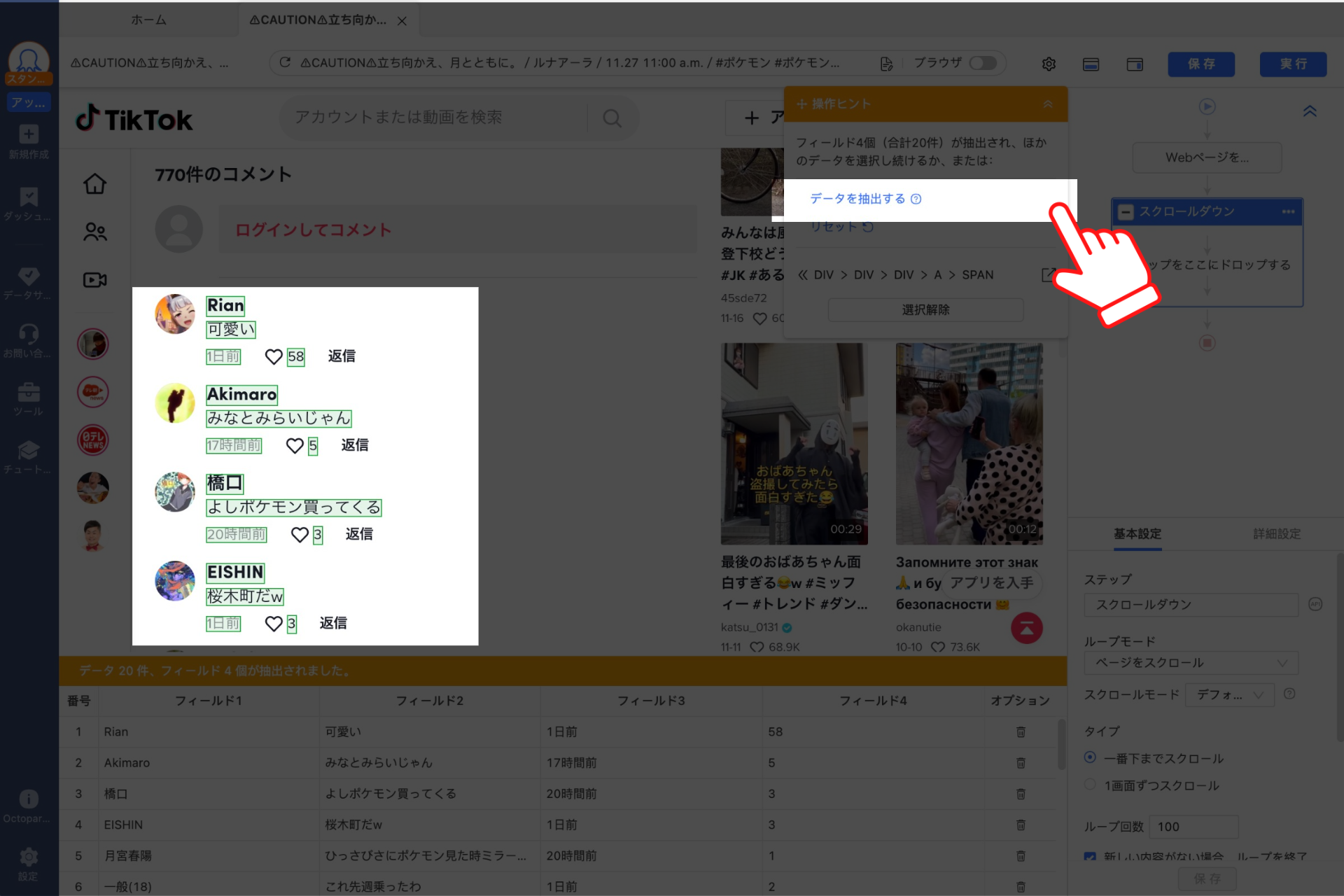Collapse the 操作ヒント panel
The width and height of the screenshot is (1344, 896).
coord(1048,104)
